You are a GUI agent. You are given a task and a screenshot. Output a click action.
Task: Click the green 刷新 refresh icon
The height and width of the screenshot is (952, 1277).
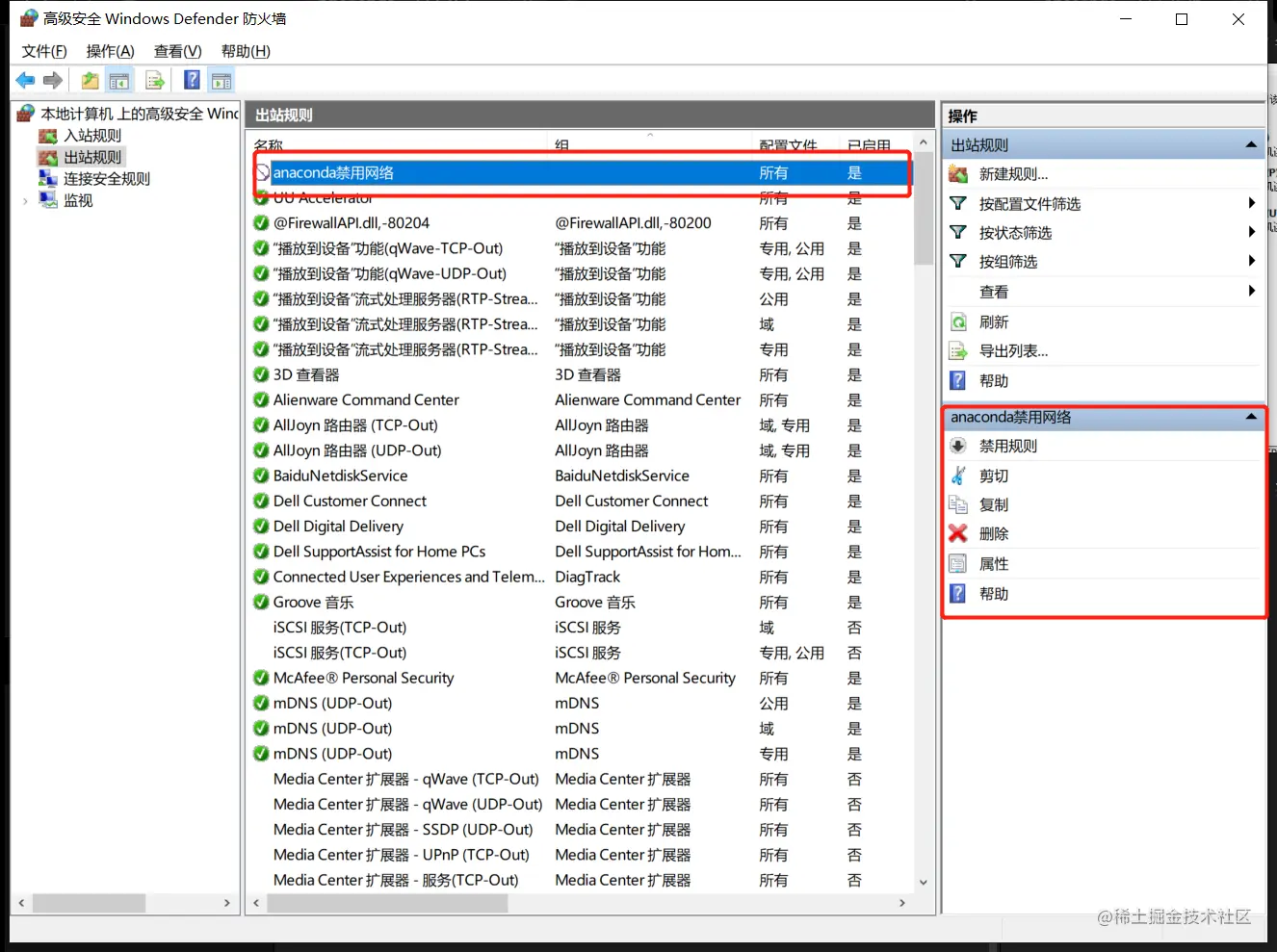958,322
